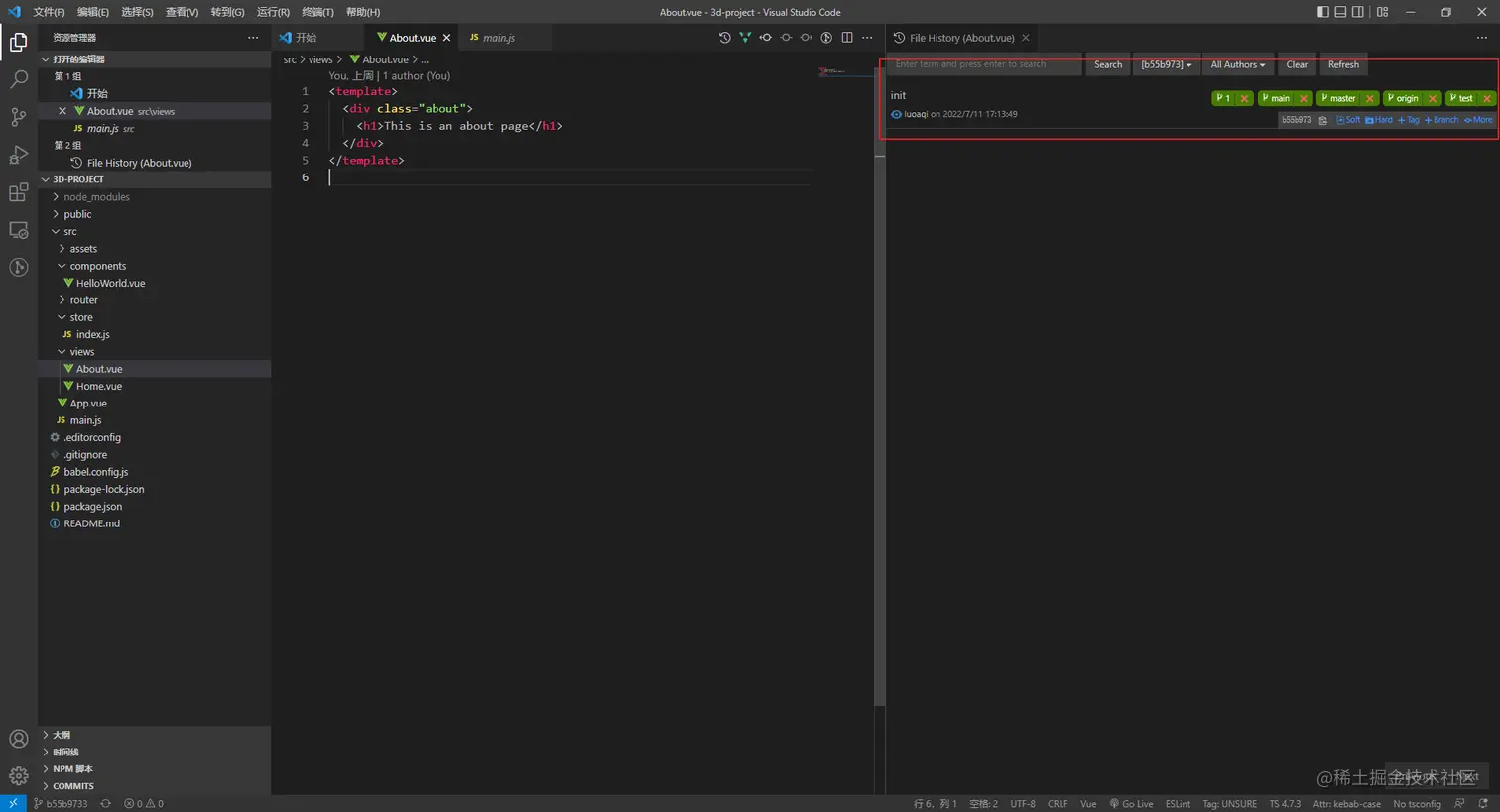Open the Search view in activity bar
1500x812 pixels.
pos(18,79)
